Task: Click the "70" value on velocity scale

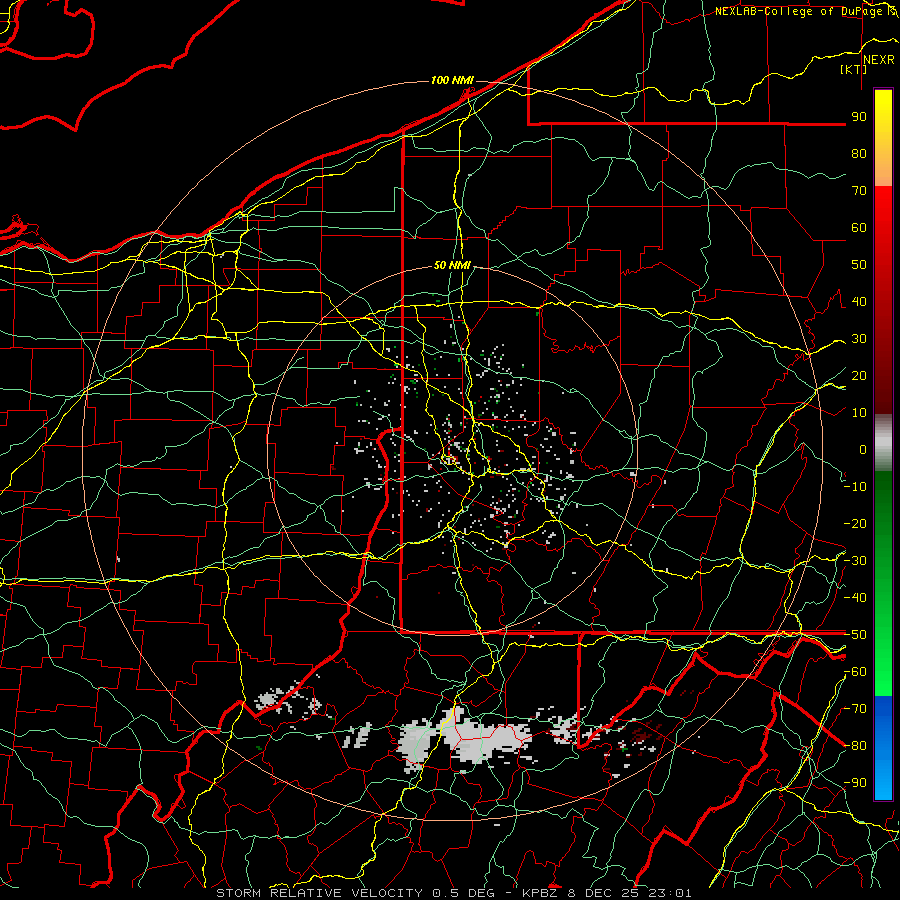Action: point(859,191)
